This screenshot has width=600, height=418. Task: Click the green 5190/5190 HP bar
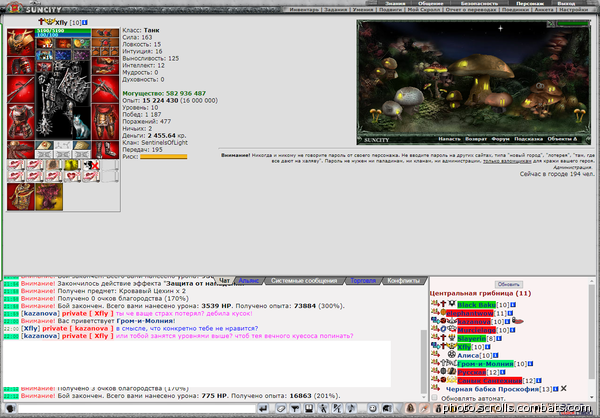coord(63,31)
